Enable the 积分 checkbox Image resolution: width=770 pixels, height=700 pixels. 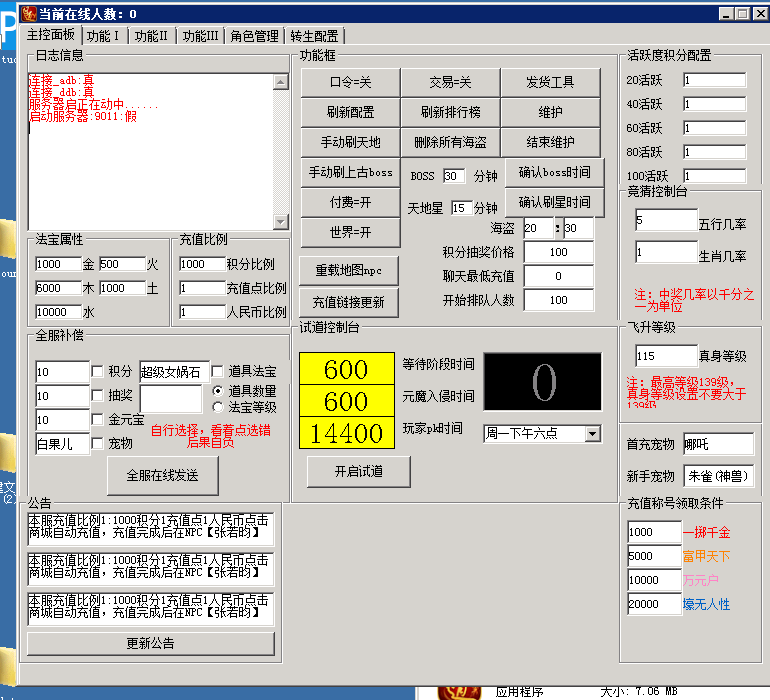click(98, 372)
